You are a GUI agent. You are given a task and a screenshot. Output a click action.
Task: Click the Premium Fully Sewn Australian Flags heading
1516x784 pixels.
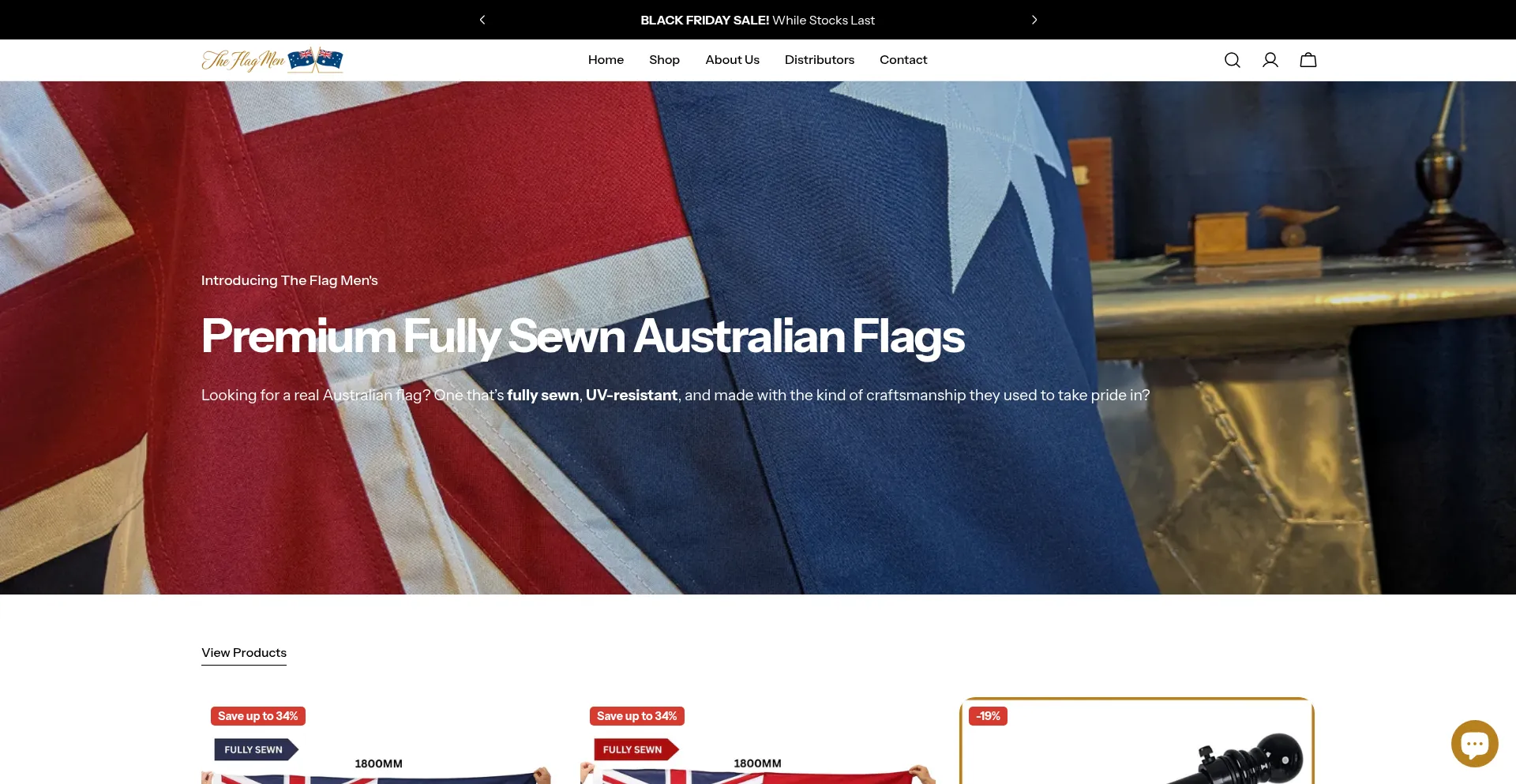[x=583, y=336]
